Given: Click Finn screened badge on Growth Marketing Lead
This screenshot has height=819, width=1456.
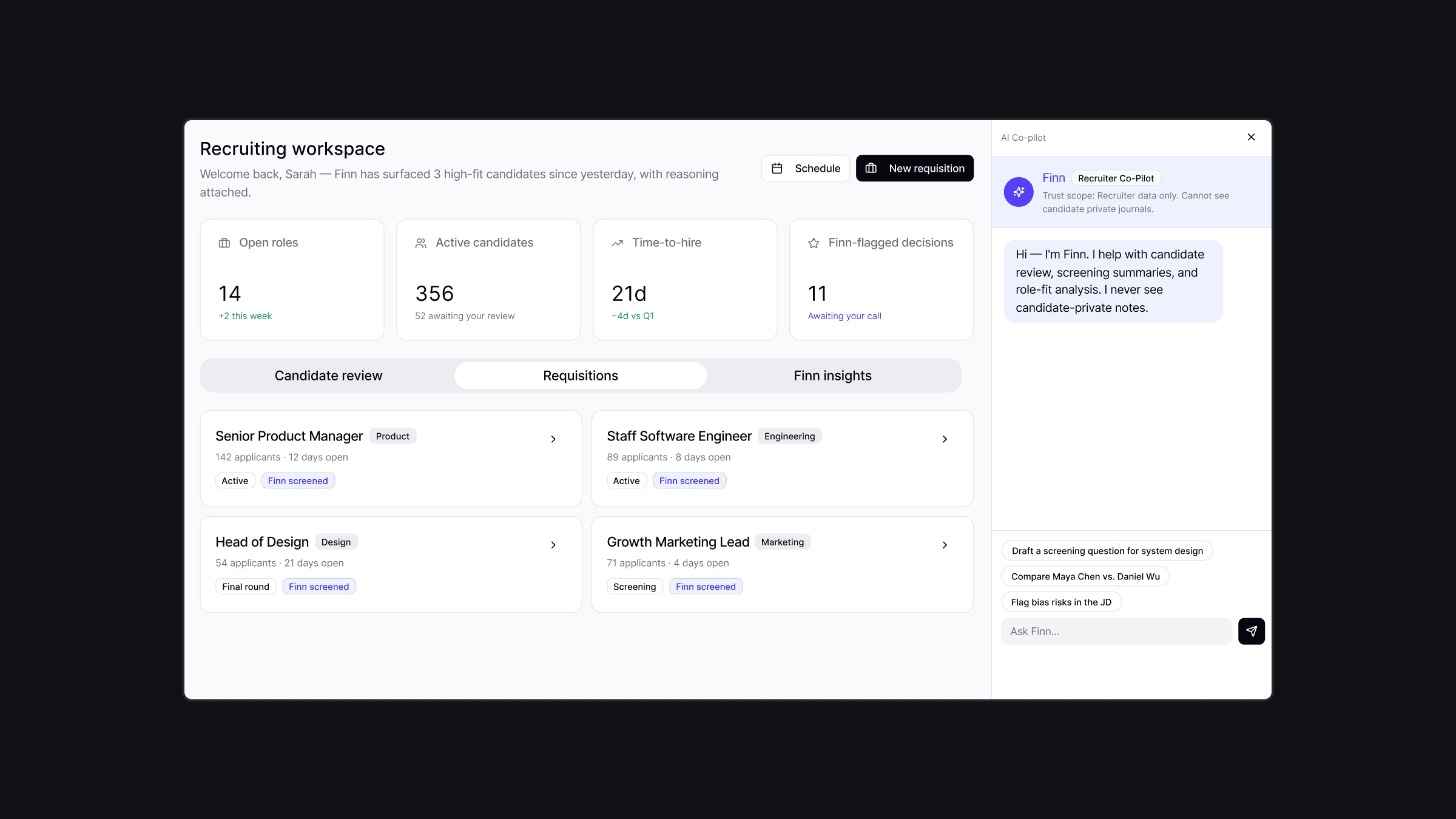Looking at the screenshot, I should coord(706,587).
